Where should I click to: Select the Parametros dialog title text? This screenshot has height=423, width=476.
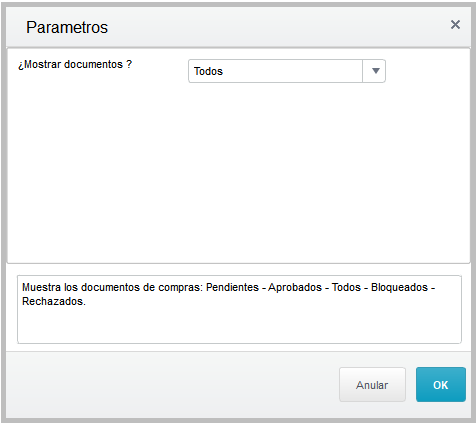click(x=67, y=27)
